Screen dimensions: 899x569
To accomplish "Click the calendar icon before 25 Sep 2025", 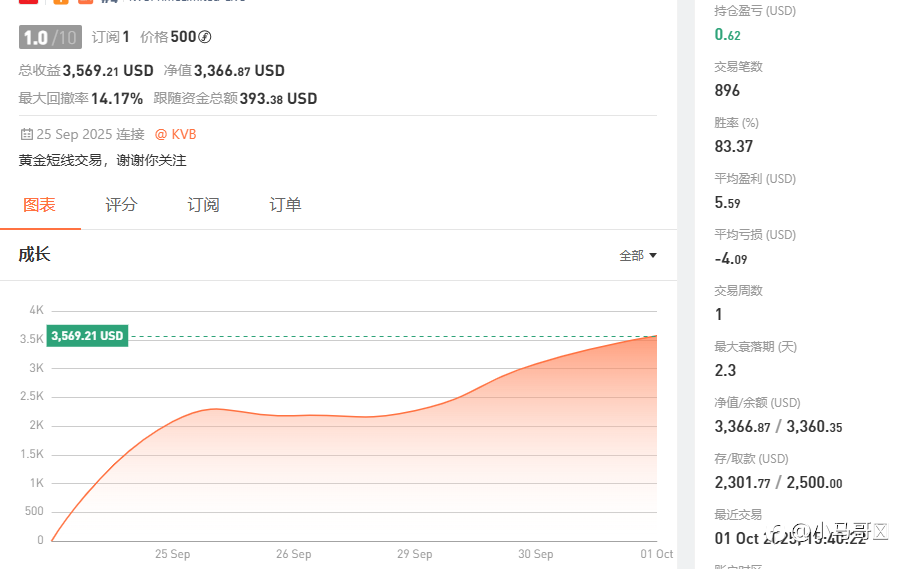I will click(25, 134).
